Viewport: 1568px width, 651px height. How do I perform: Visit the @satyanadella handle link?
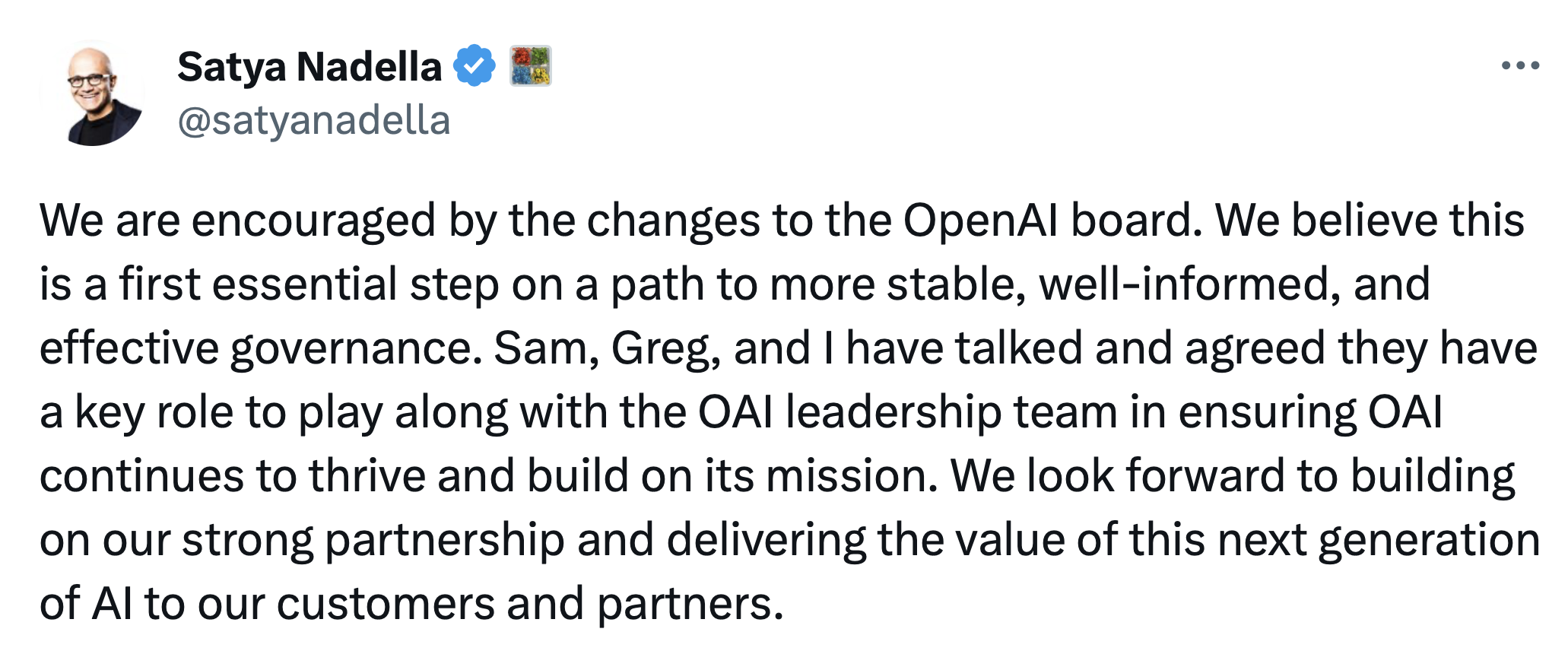click(314, 120)
